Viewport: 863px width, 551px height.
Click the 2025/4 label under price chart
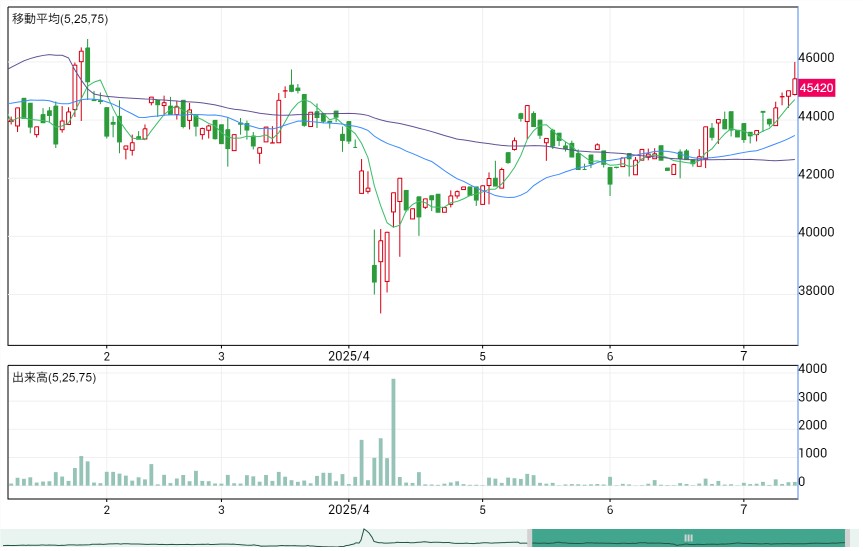[x=349, y=356]
